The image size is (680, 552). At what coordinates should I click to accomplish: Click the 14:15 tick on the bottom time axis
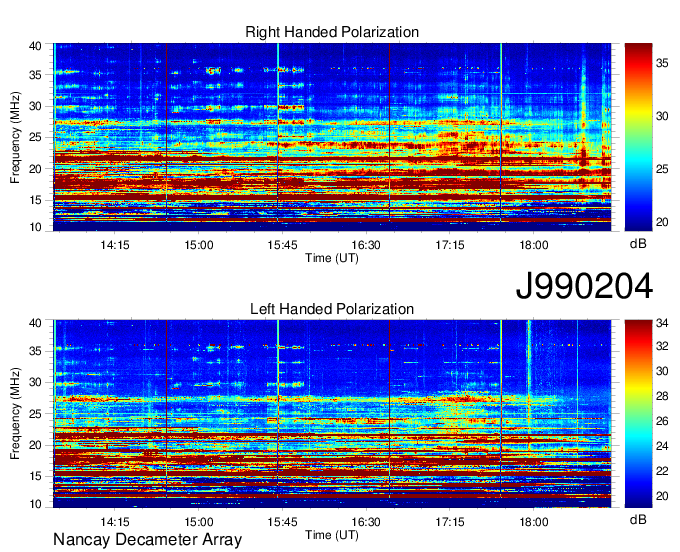coord(115,521)
